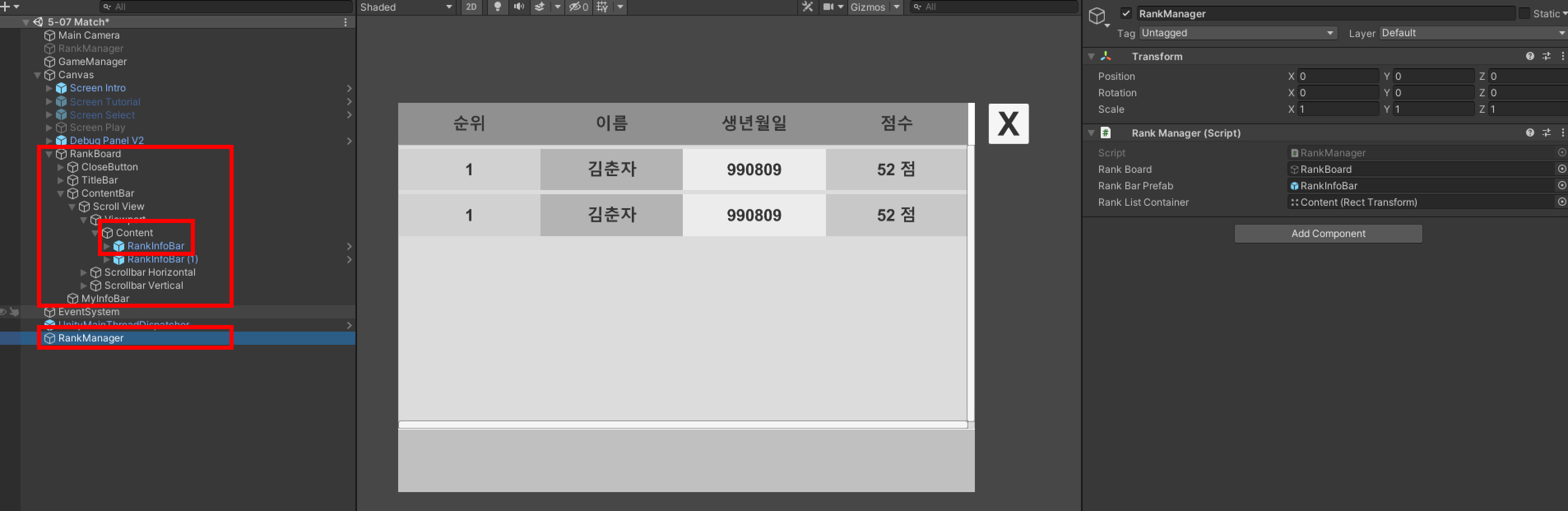
Task: Enable the Static checkbox
Action: [1524, 14]
